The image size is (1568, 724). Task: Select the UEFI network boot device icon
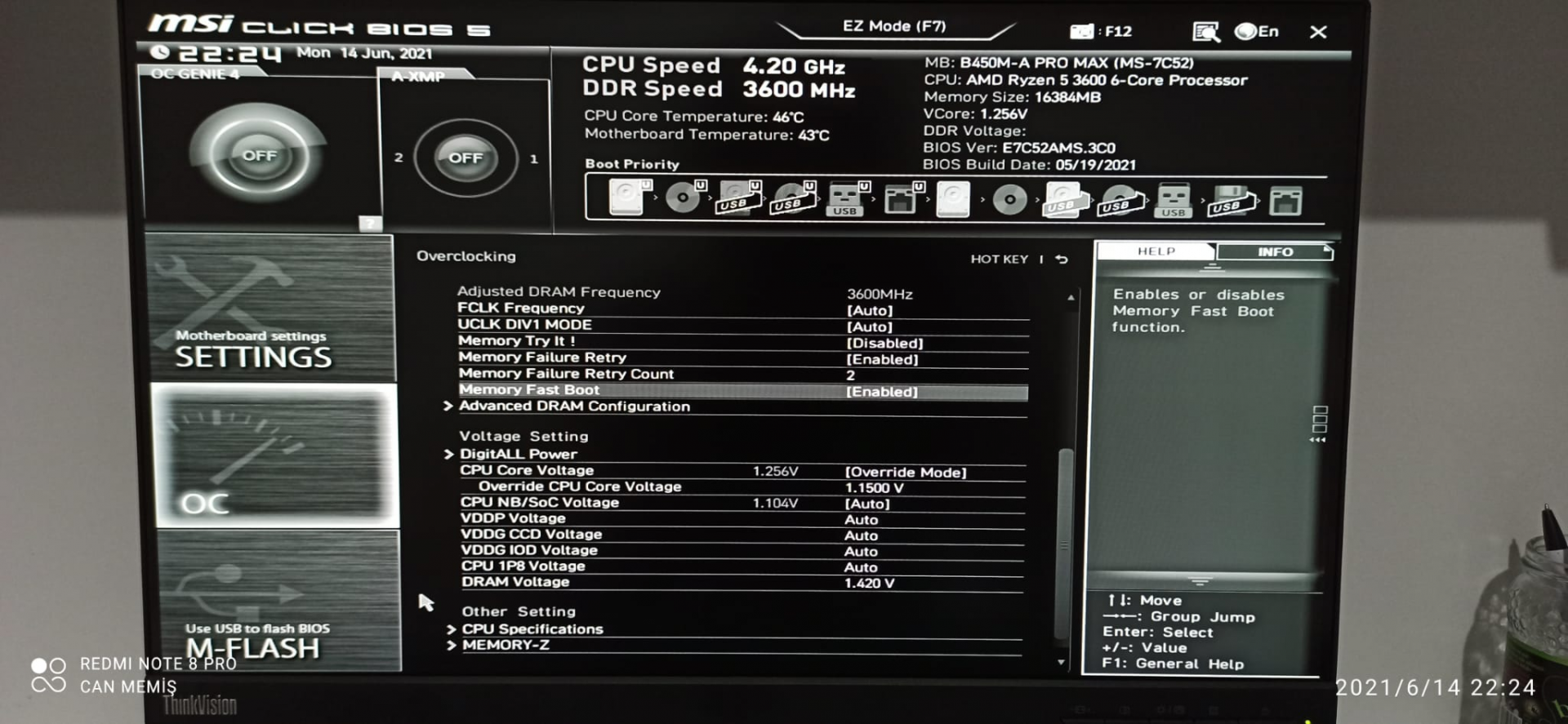pos(903,198)
